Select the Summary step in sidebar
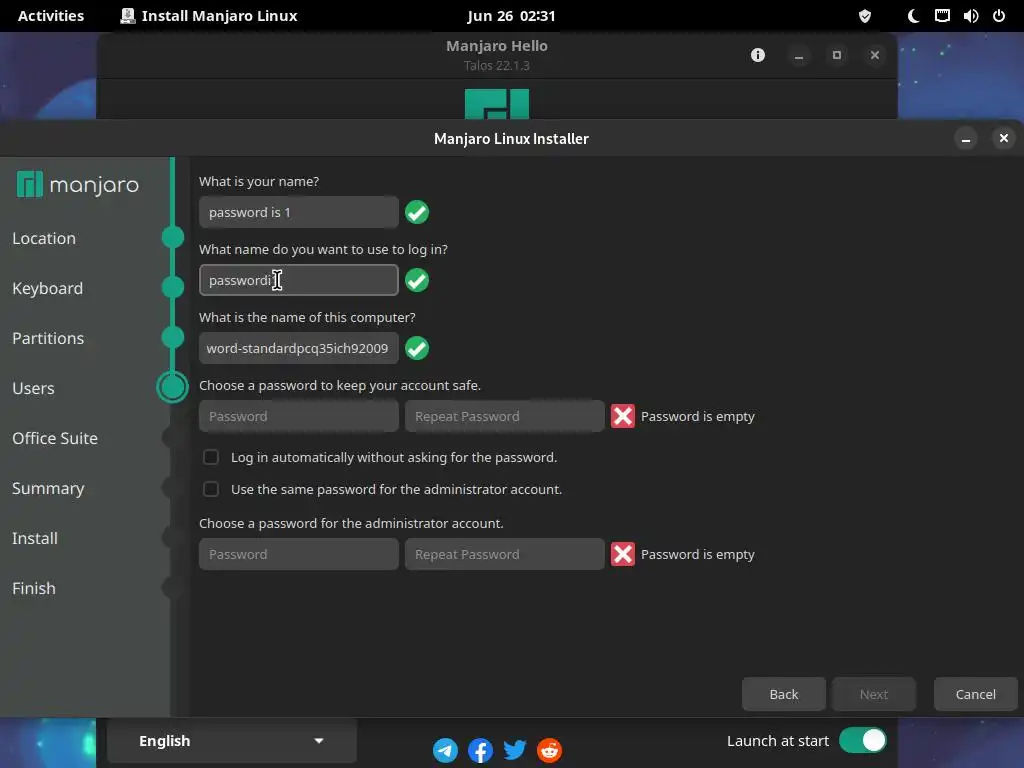1024x768 pixels. point(48,488)
